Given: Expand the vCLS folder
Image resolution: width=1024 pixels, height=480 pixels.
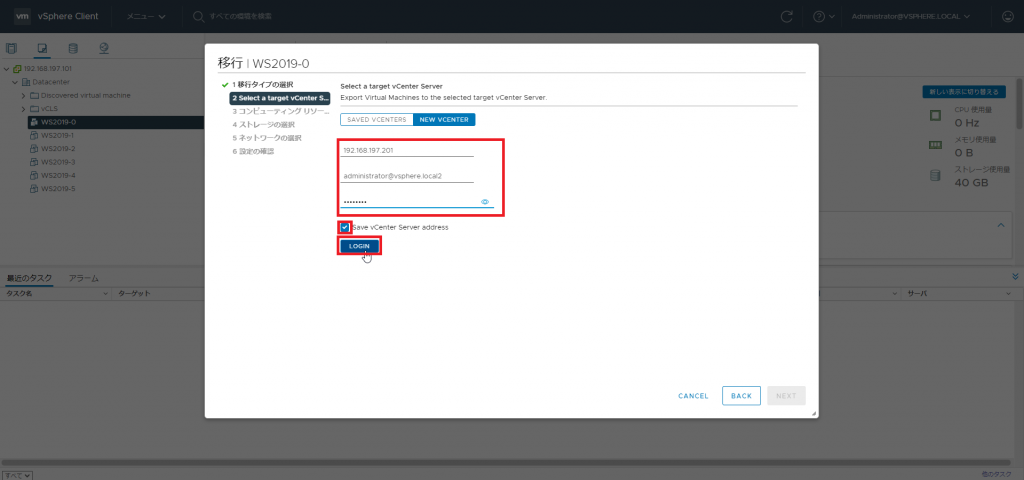Looking at the screenshot, I should point(24,109).
